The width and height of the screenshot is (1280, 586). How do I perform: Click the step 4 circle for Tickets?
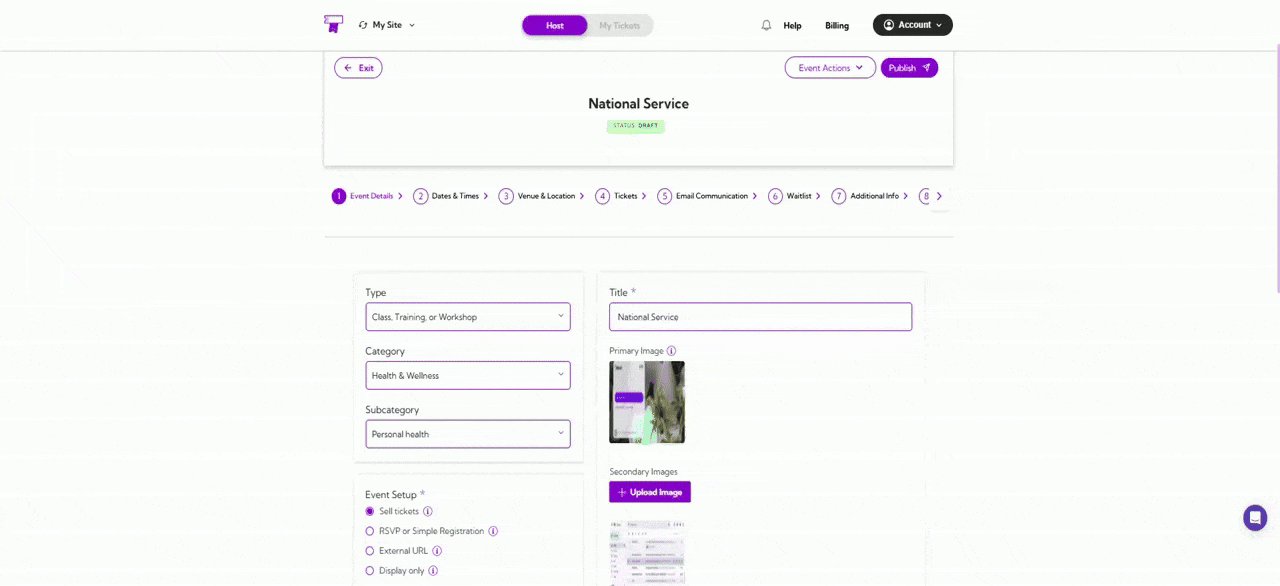pyautogui.click(x=602, y=196)
